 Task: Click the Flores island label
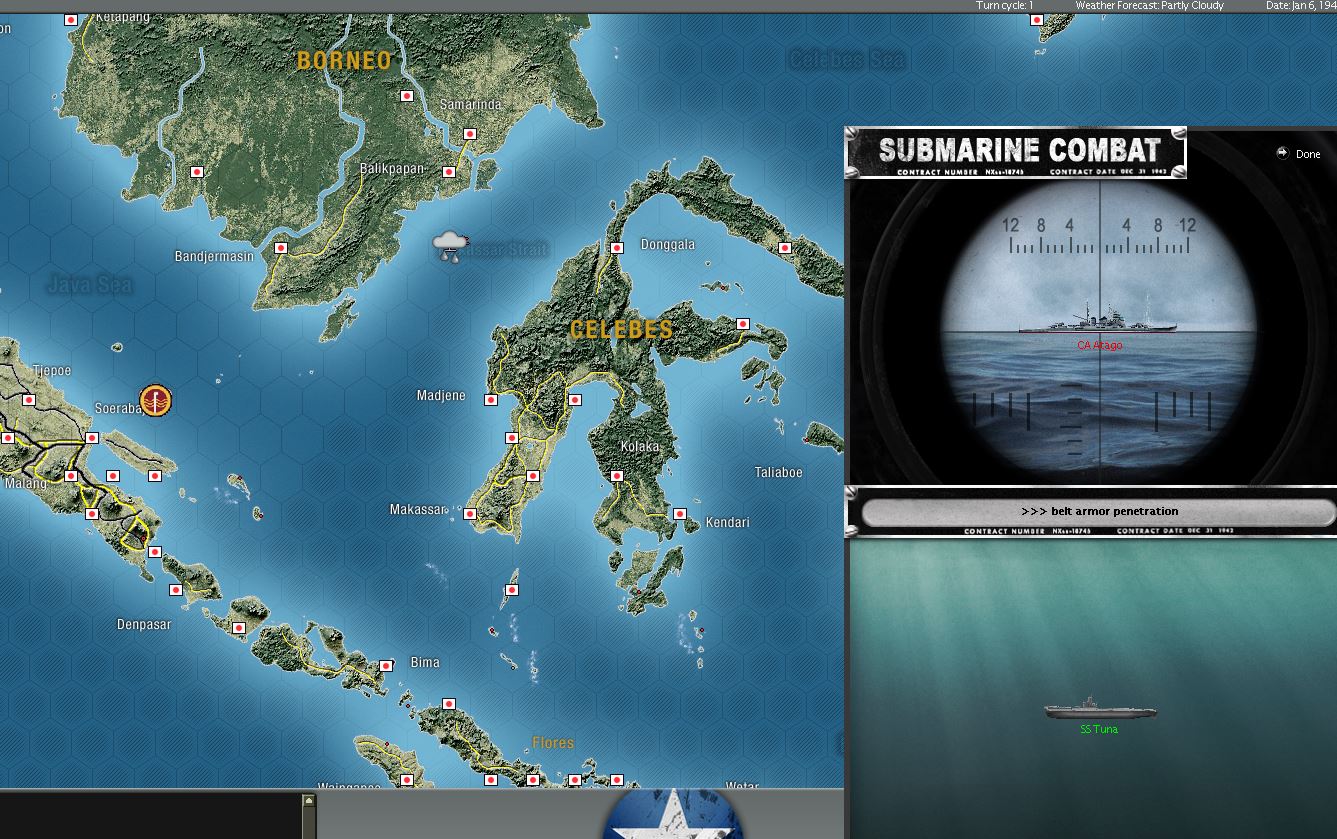tap(553, 743)
